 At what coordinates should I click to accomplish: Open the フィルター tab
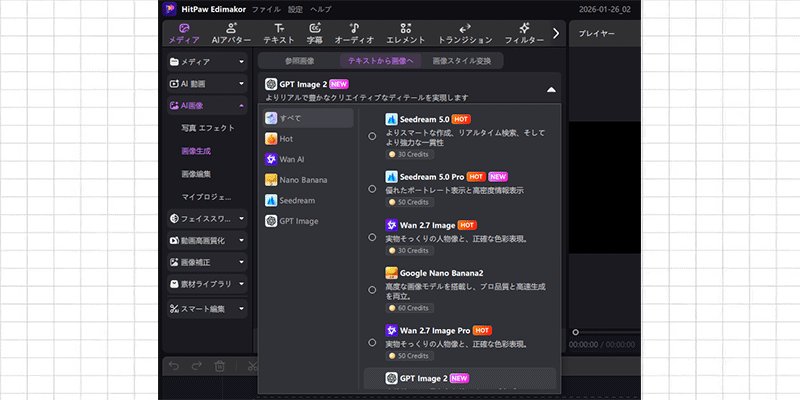tap(524, 34)
